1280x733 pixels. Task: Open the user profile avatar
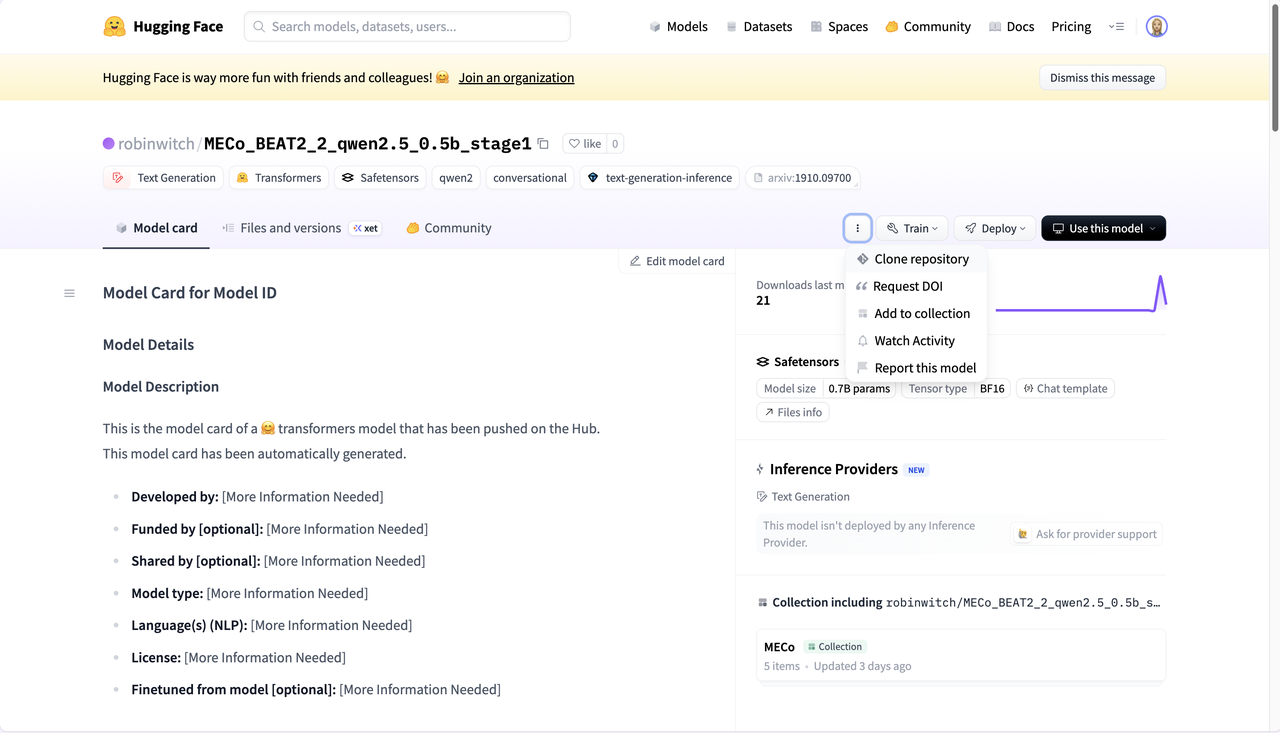pos(1156,27)
